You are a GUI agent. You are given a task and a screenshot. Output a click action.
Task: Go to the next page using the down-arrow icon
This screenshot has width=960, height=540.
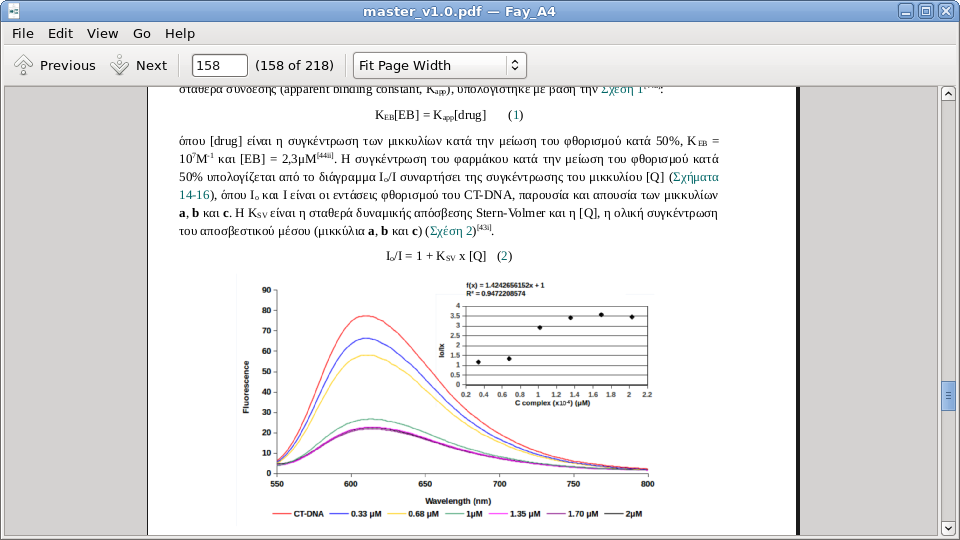120,66
